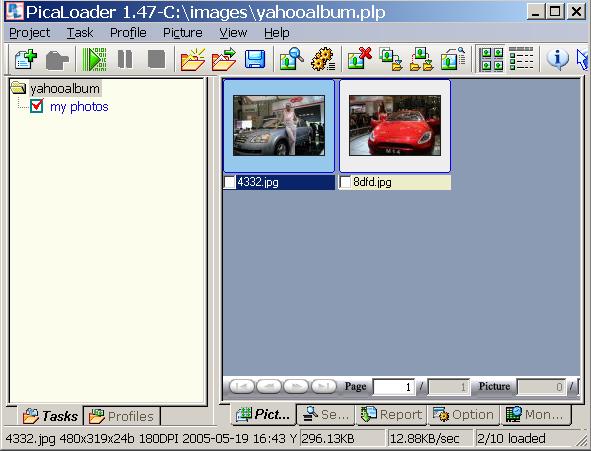The image size is (591, 451).
Task: Click the PicaLoader title bar app icon
Action: click(x=14, y=11)
